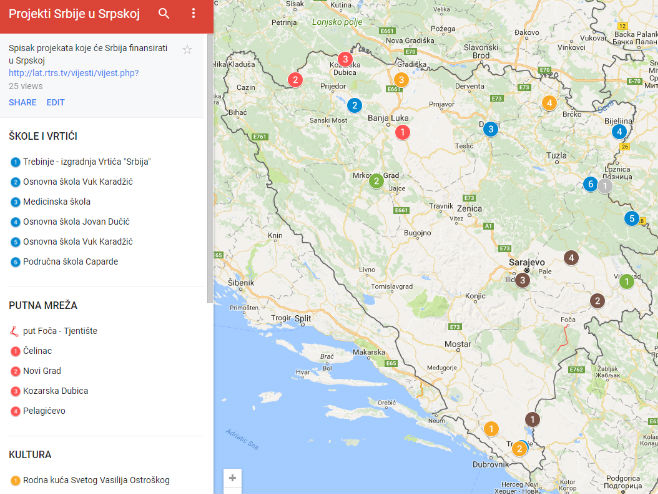Click the brown marker 3 near Sarajevo
The image size is (658, 494).
point(522,280)
